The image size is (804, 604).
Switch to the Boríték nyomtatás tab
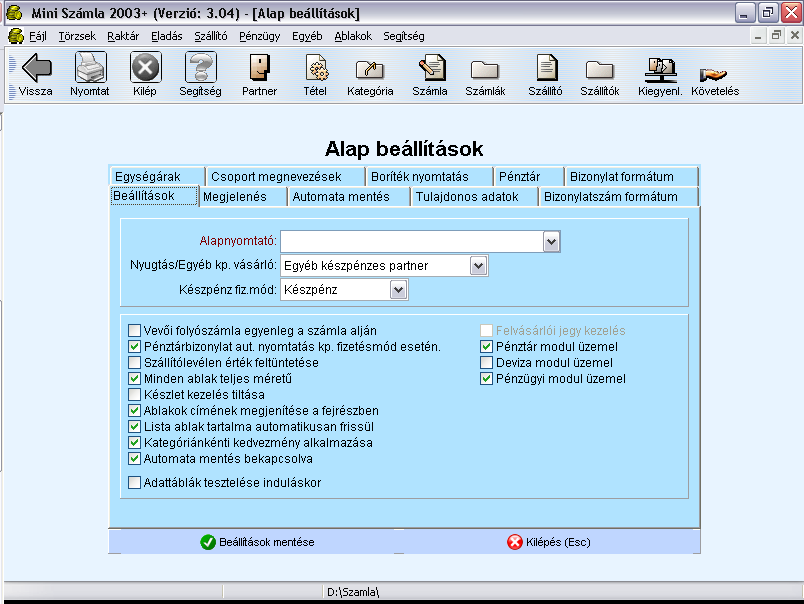[430, 176]
